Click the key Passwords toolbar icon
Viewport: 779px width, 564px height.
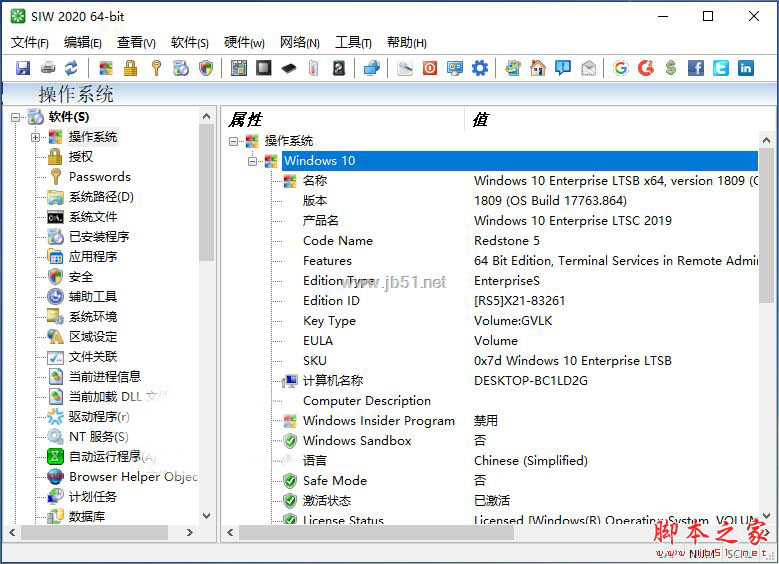(x=156, y=68)
